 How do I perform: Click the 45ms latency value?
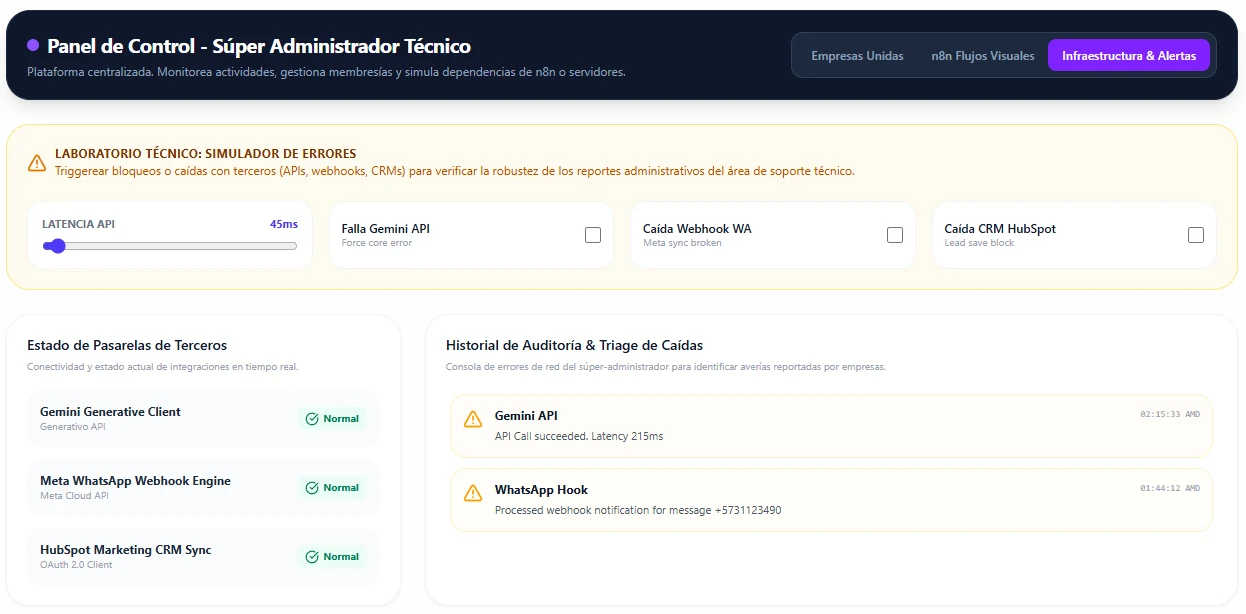(283, 224)
